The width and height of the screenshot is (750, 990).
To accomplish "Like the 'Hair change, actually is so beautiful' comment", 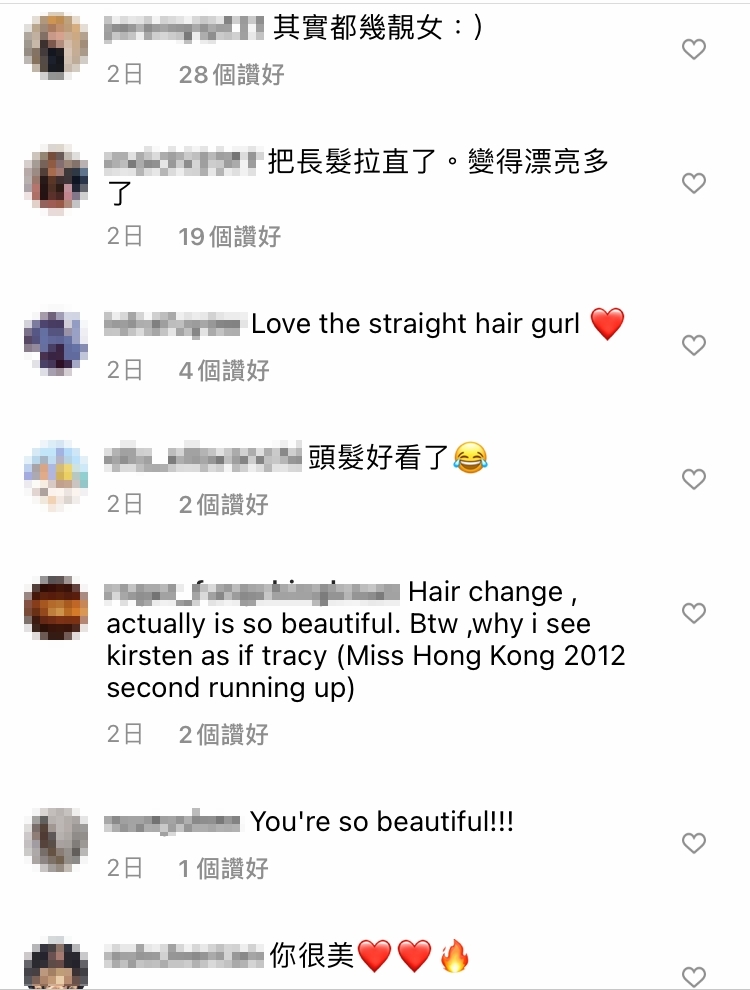I will [x=693, y=613].
